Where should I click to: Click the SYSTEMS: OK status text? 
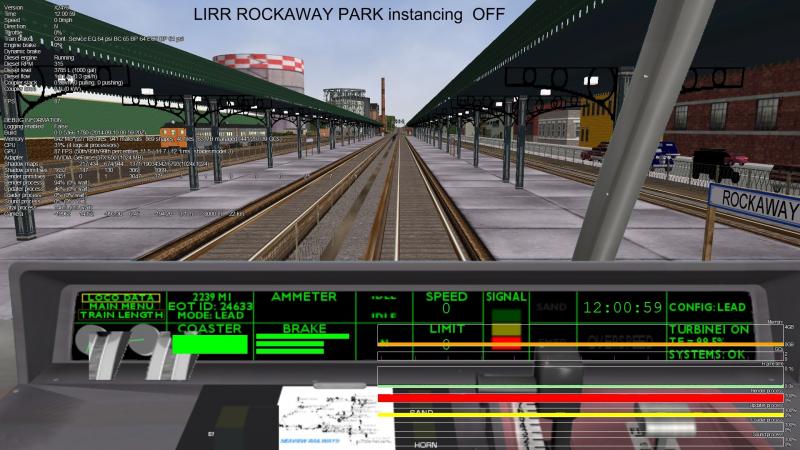coord(707,355)
